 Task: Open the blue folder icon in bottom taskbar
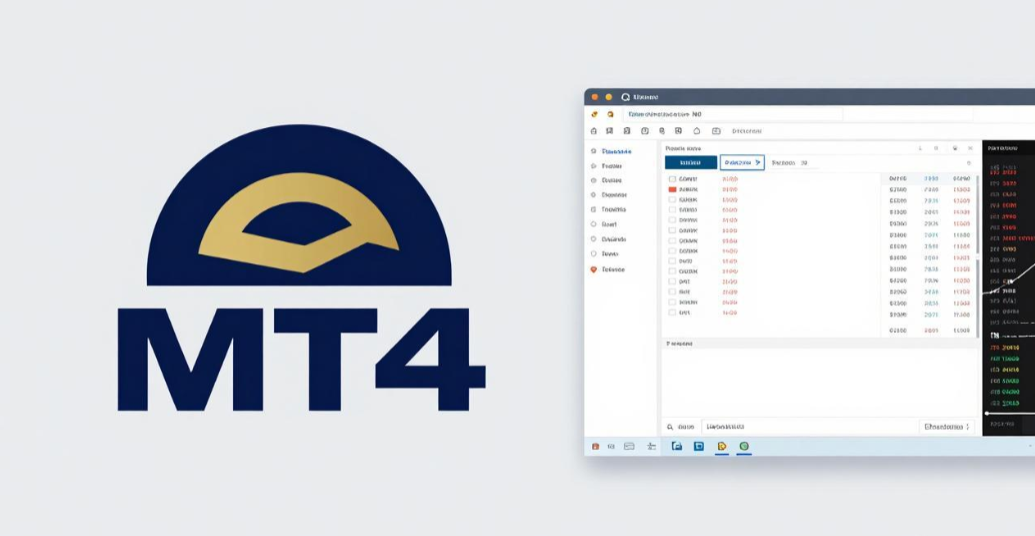coord(677,446)
